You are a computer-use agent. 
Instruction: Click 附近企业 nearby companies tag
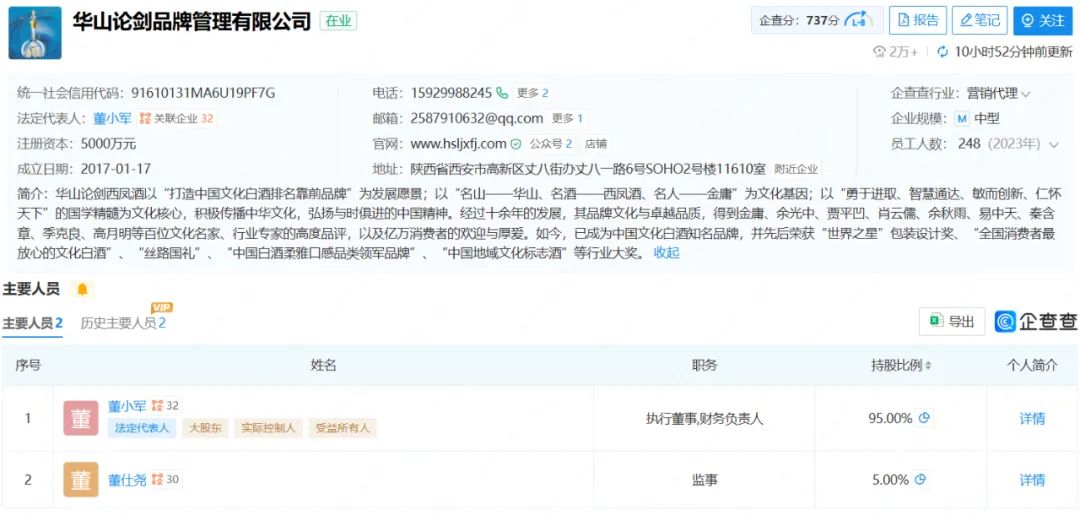796,169
